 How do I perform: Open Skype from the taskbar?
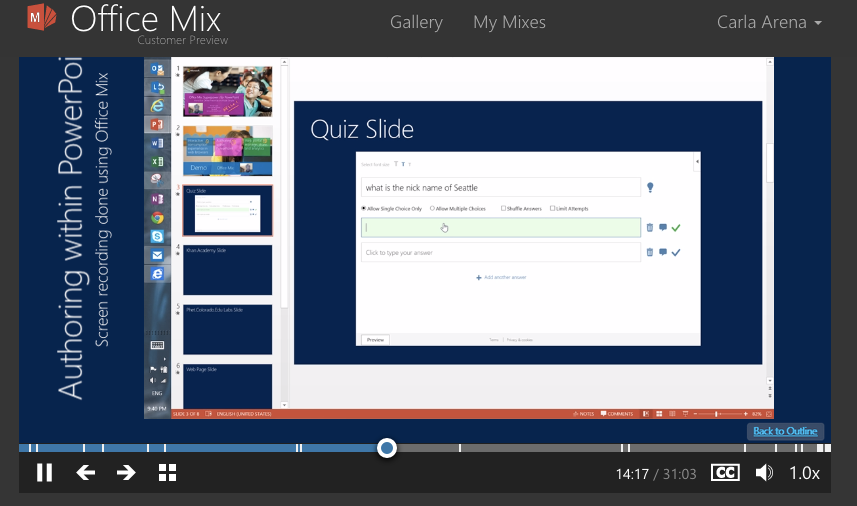tap(157, 236)
